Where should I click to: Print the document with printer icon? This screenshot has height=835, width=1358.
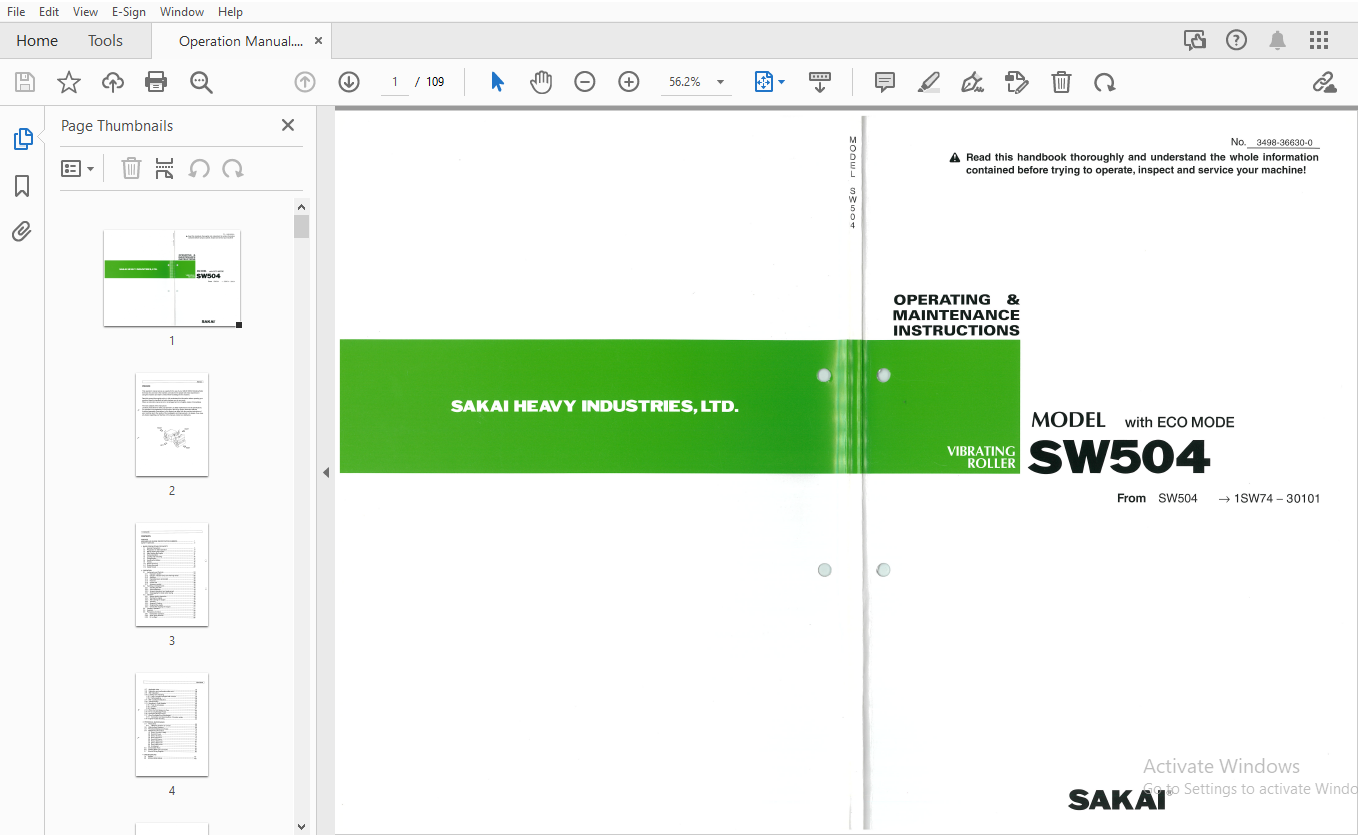click(x=156, y=82)
